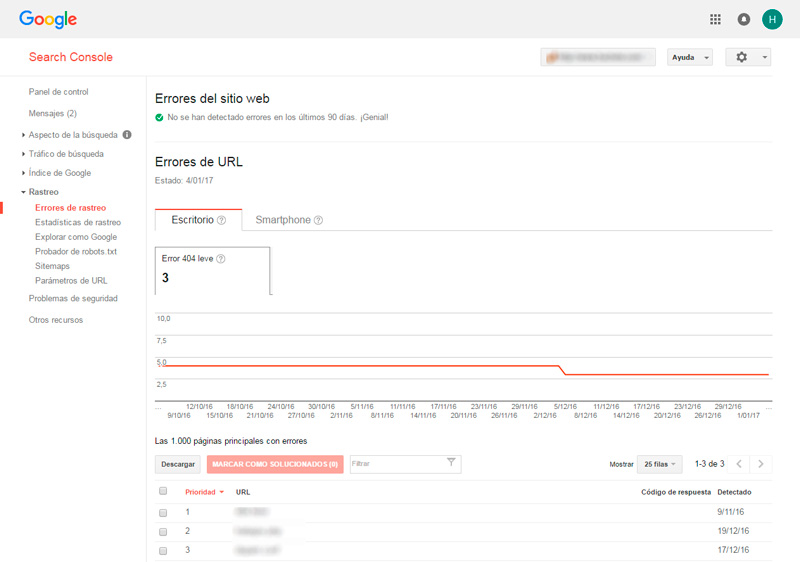Open the Google apps grid icon
The width and height of the screenshot is (800, 562).
point(715,19)
